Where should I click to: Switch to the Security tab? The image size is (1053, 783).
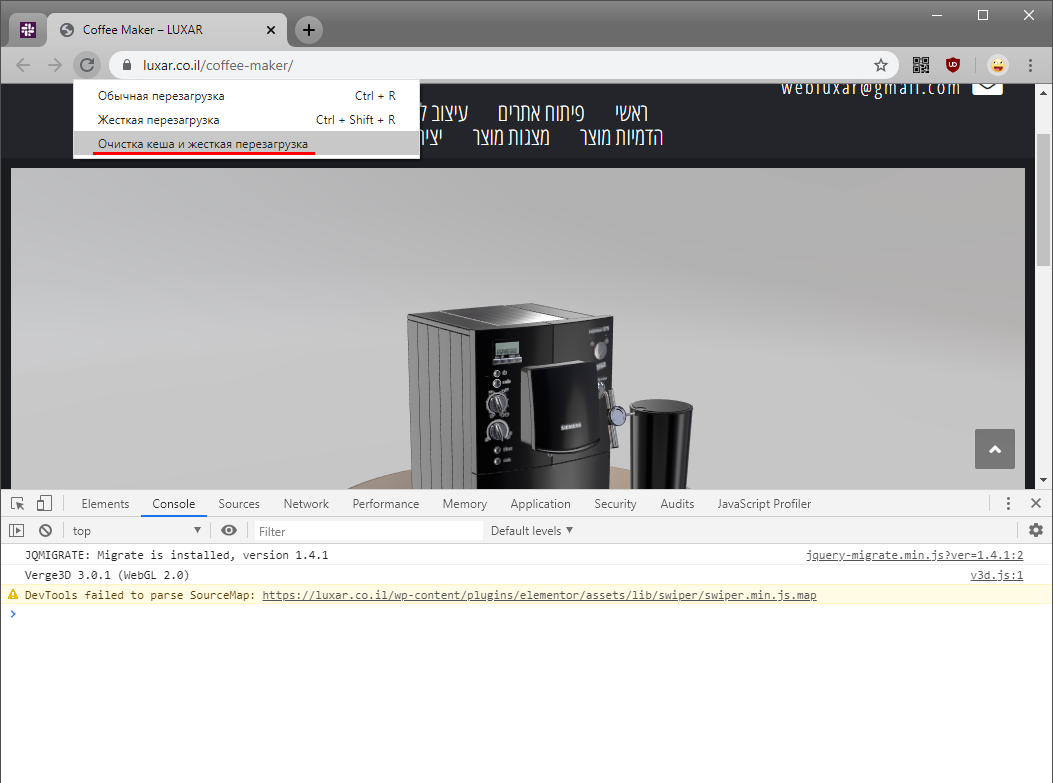(x=615, y=504)
